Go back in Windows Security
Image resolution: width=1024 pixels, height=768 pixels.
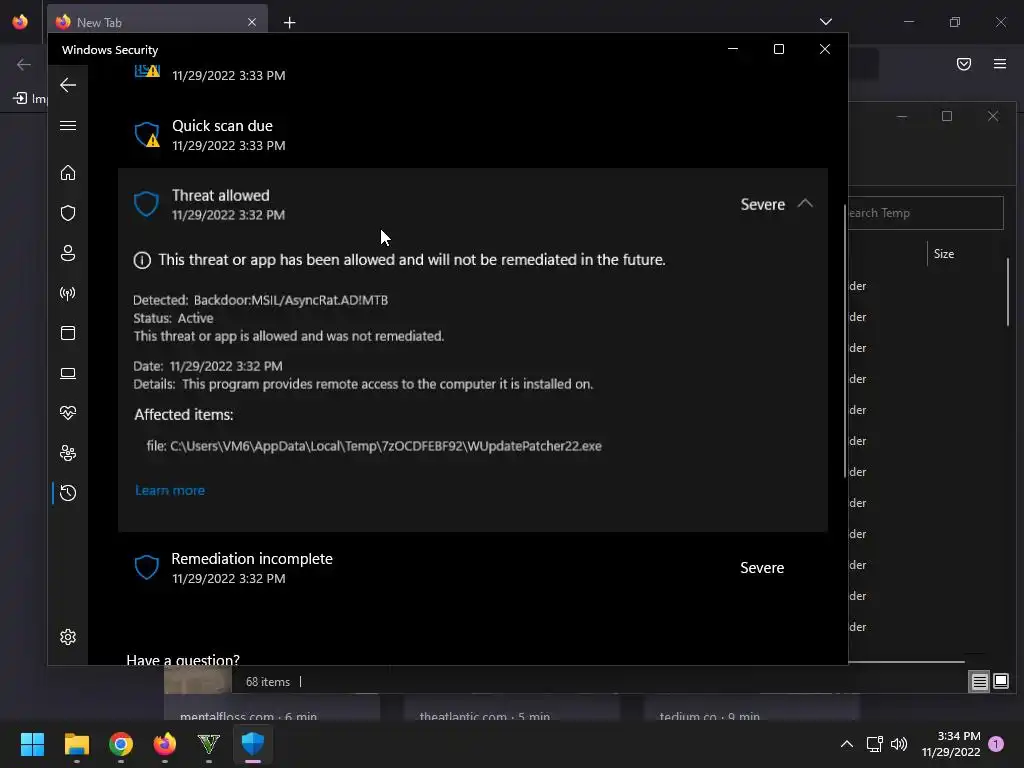pyautogui.click(x=68, y=85)
